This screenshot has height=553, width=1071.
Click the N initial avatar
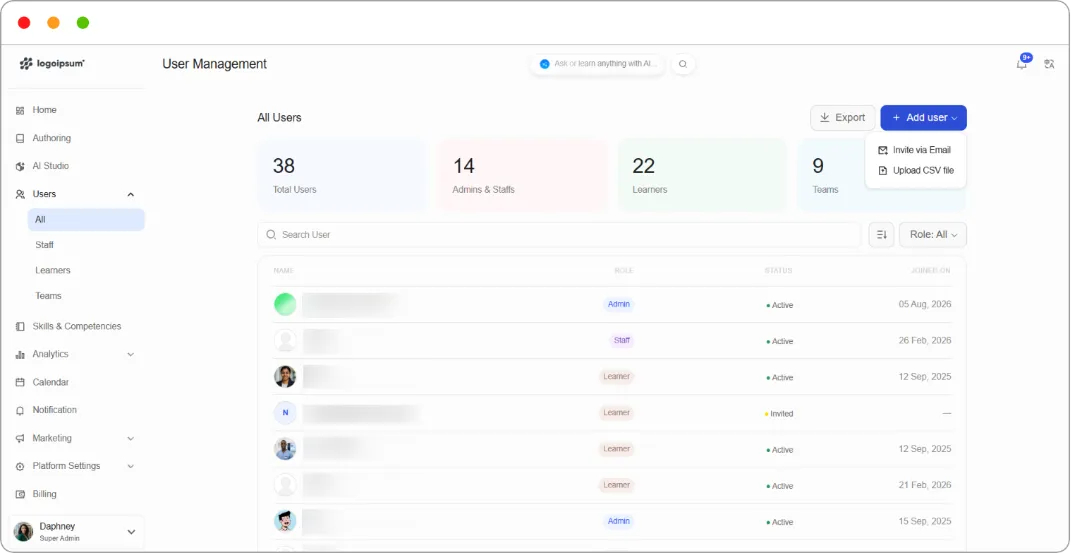[285, 413]
